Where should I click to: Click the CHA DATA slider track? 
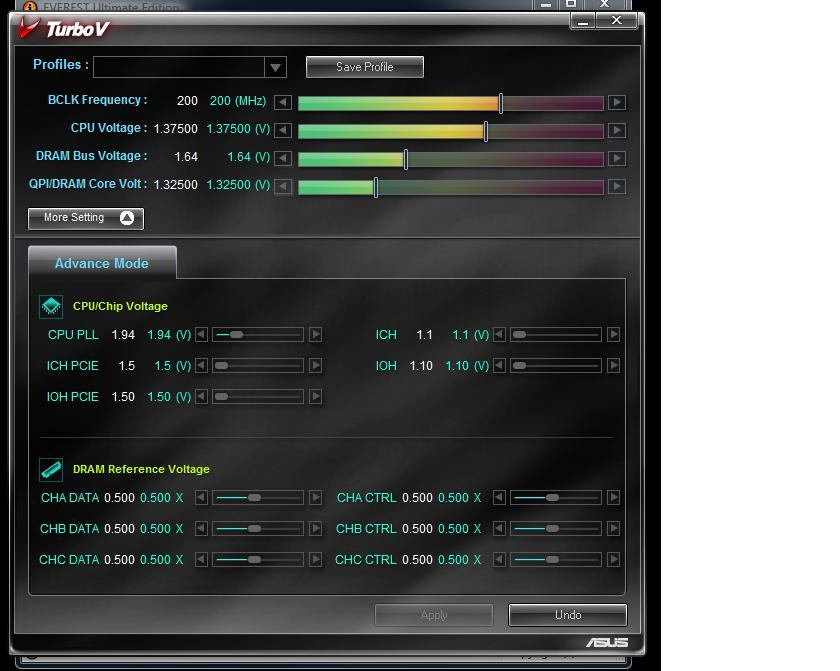click(258, 497)
